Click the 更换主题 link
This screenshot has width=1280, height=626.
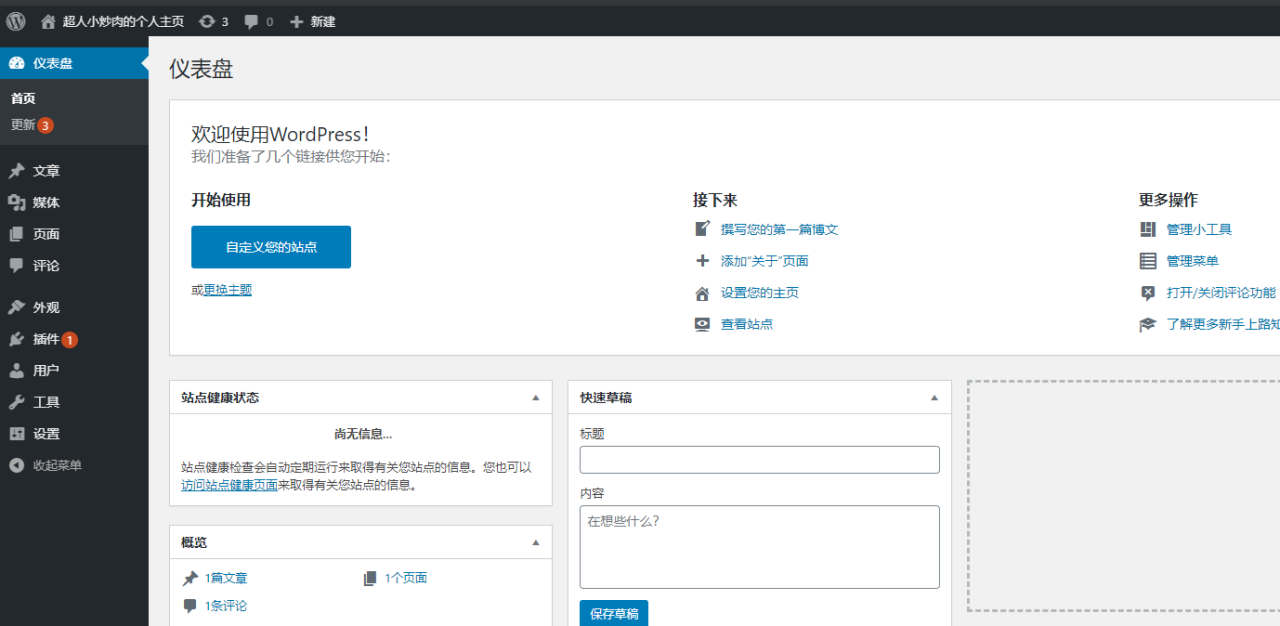228,290
